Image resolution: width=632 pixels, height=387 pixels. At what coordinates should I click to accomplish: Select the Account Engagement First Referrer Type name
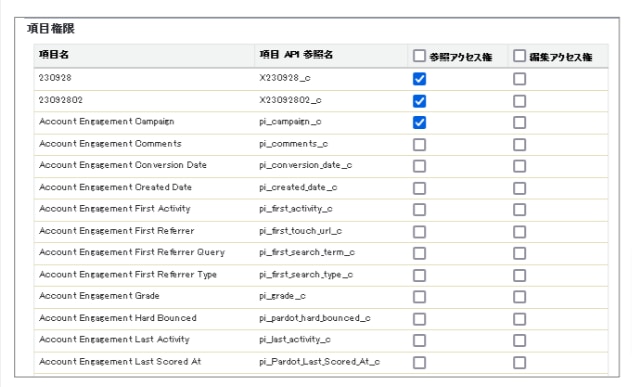point(128,274)
